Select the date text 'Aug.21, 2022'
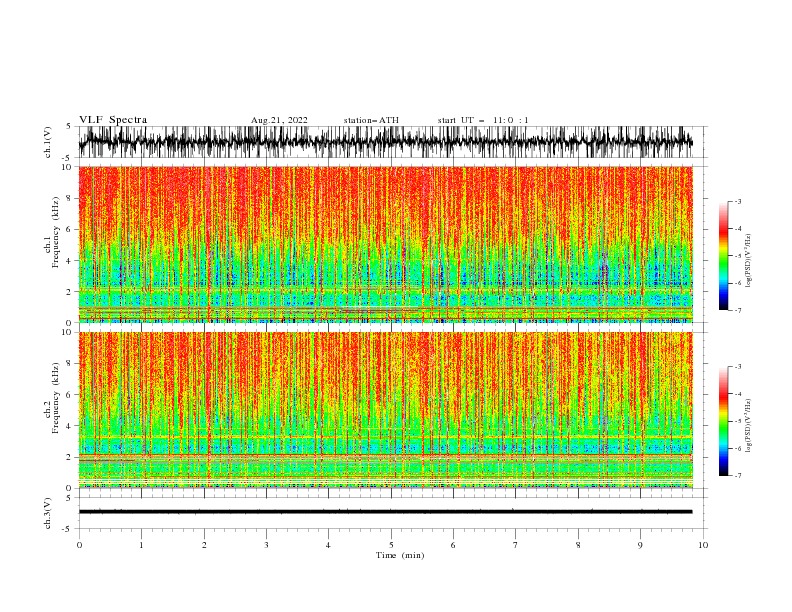The height and width of the screenshot is (612, 792). [279, 120]
